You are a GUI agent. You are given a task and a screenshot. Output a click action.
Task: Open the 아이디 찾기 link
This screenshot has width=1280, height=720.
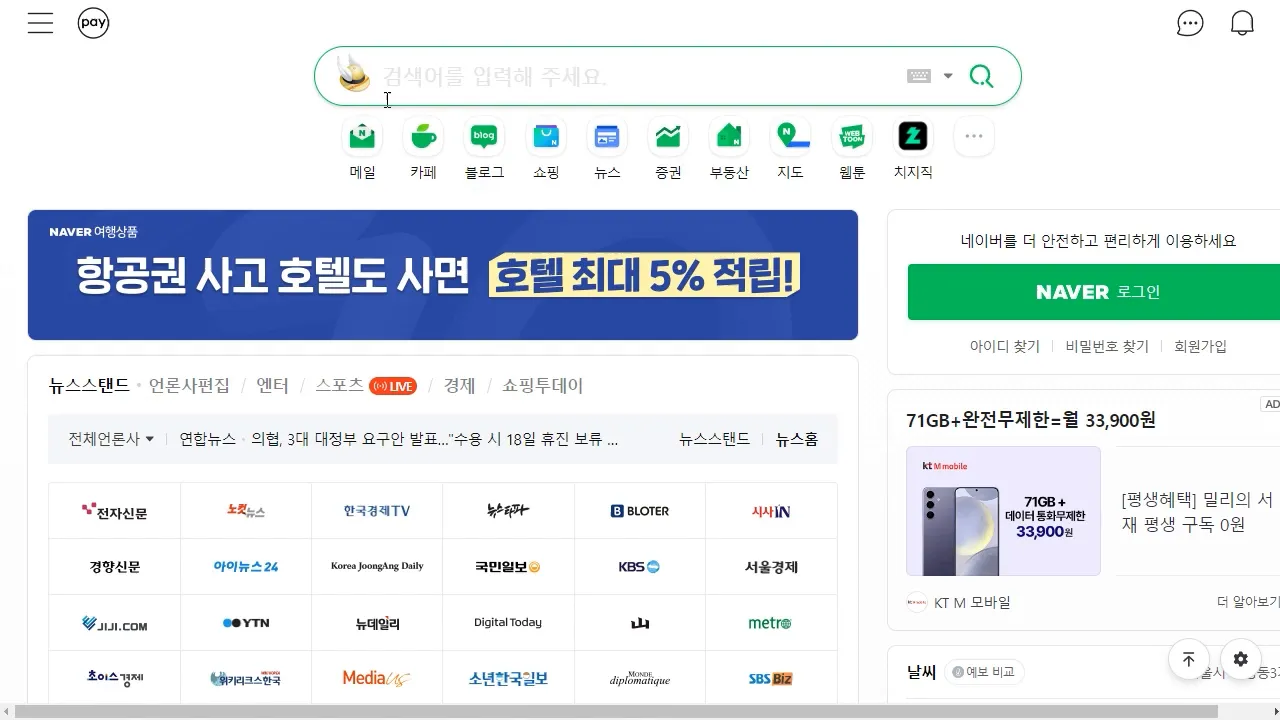pos(1005,346)
